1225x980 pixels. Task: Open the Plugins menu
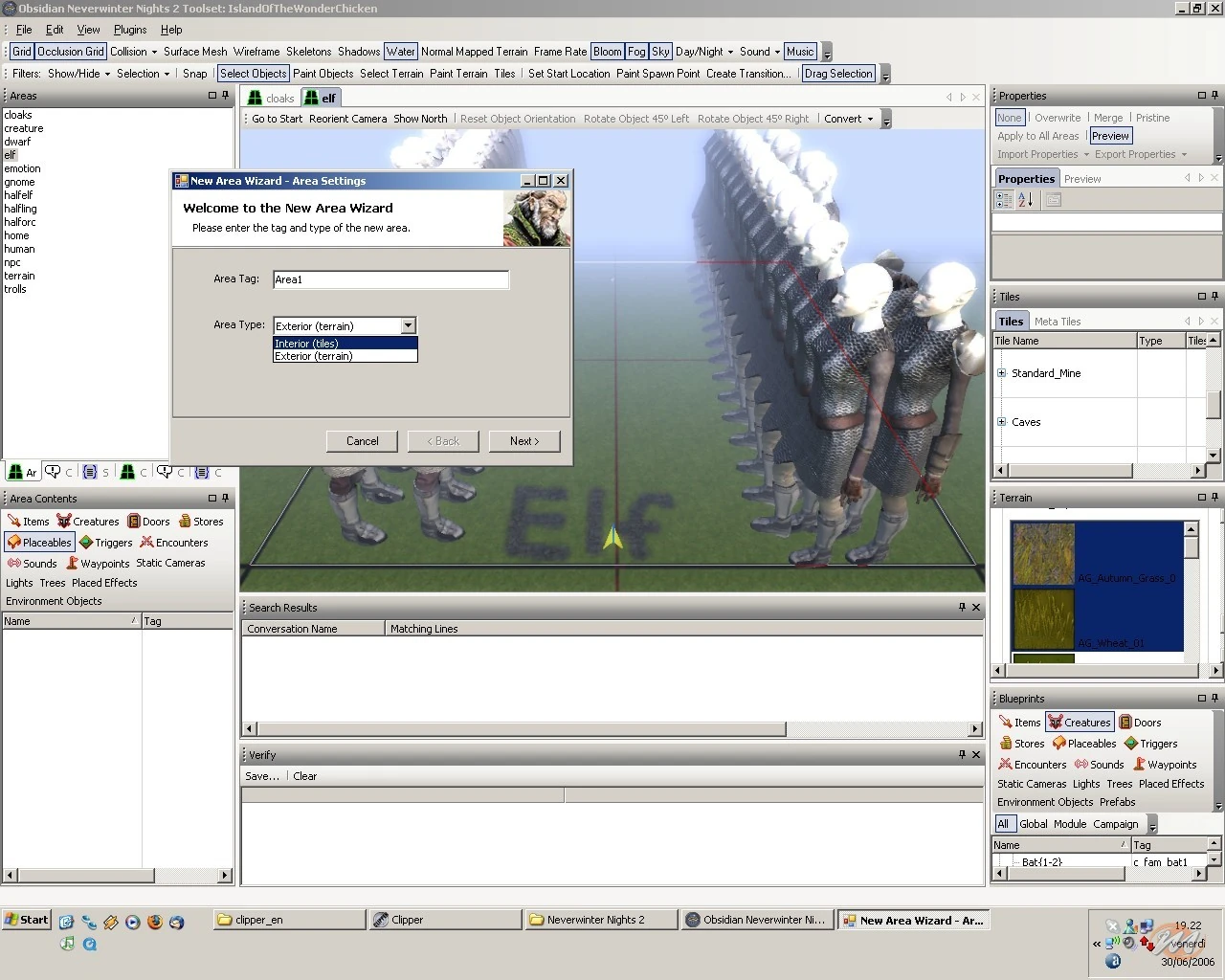click(130, 30)
